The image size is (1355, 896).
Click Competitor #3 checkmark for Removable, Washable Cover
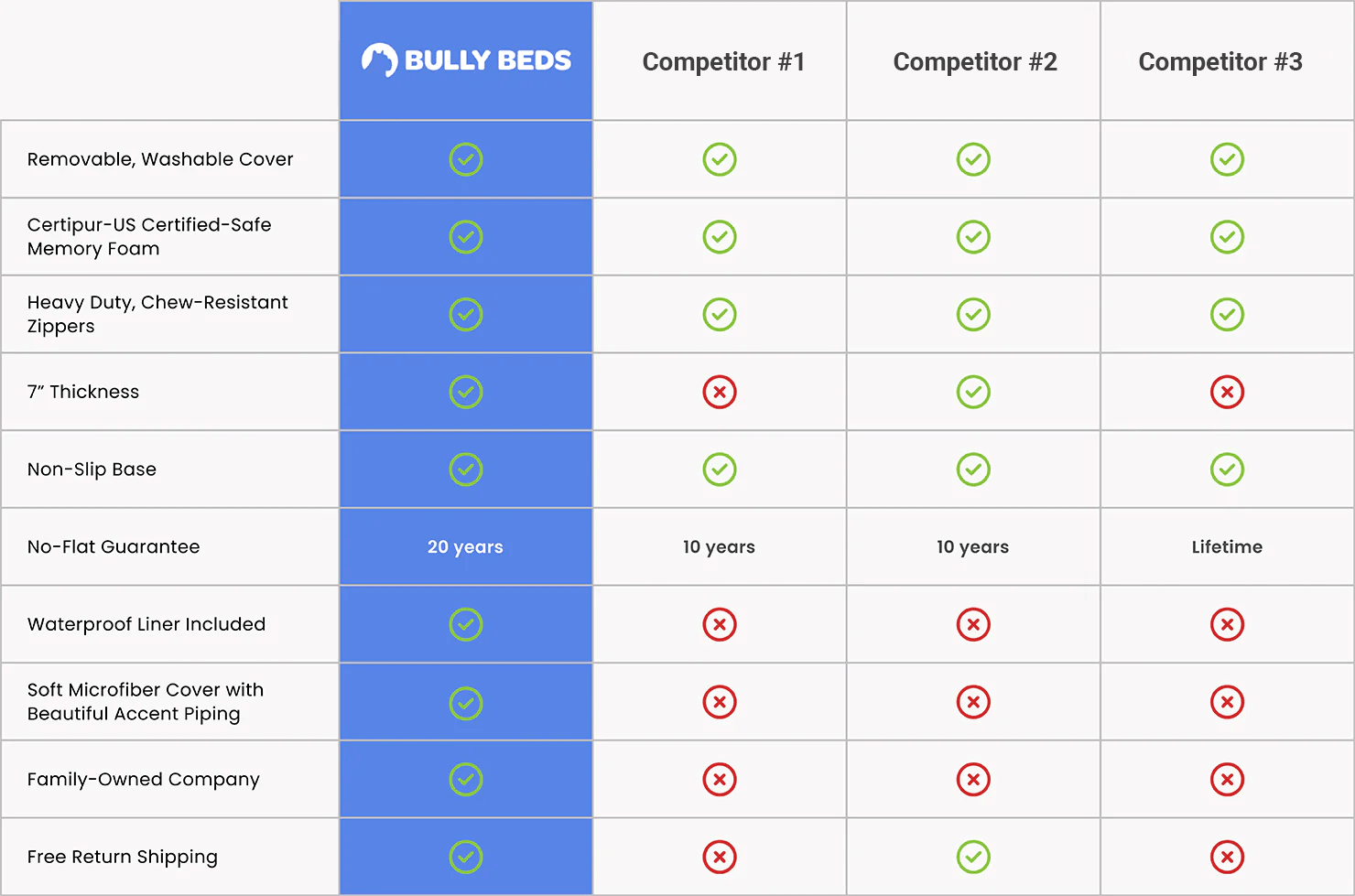[x=1227, y=159]
